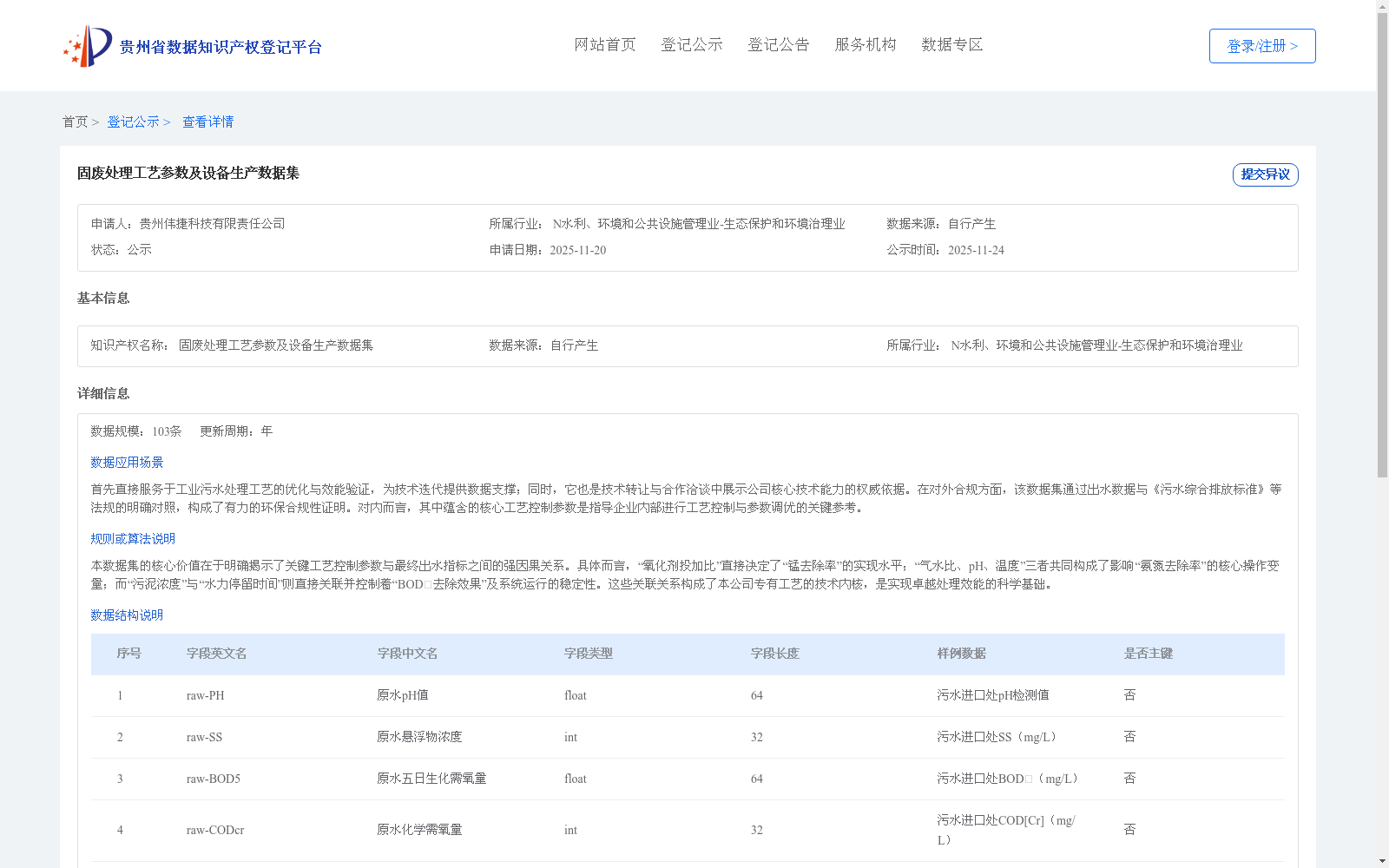Click publication time 2025-11-24
The image size is (1389, 868).
click(x=976, y=250)
